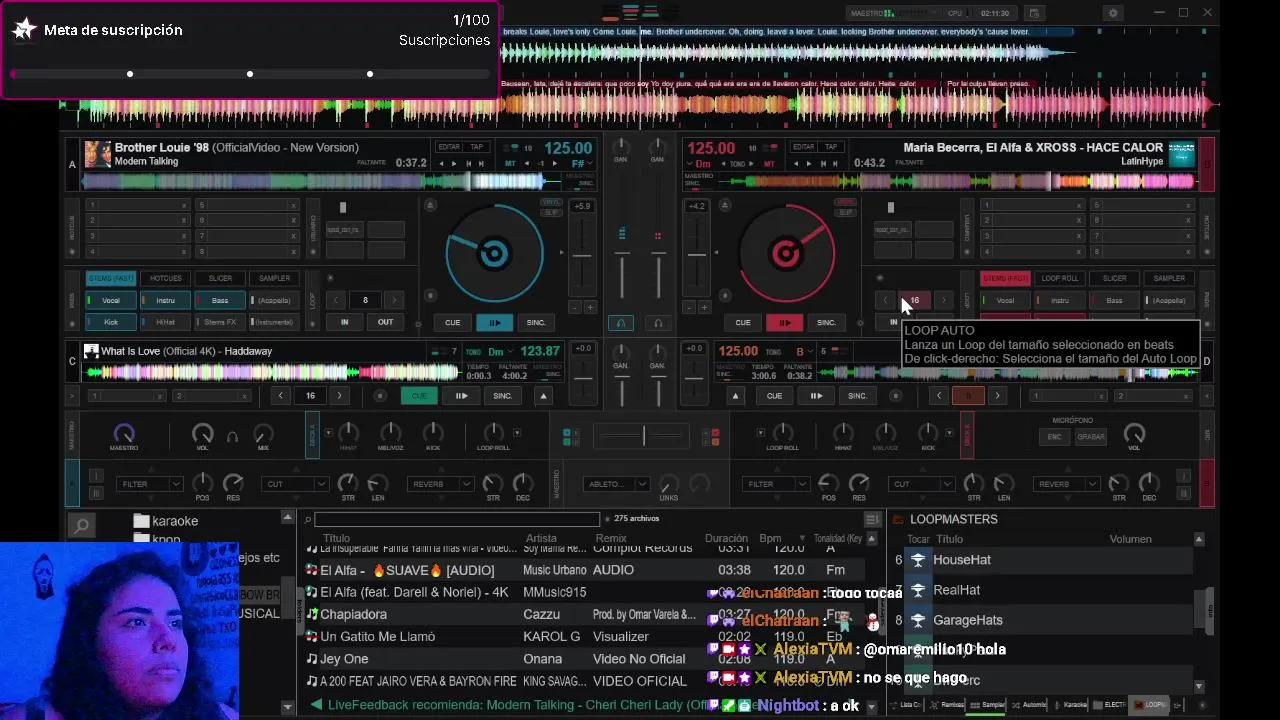Trigger the 16-beat auto loop on deck B

click(914, 300)
